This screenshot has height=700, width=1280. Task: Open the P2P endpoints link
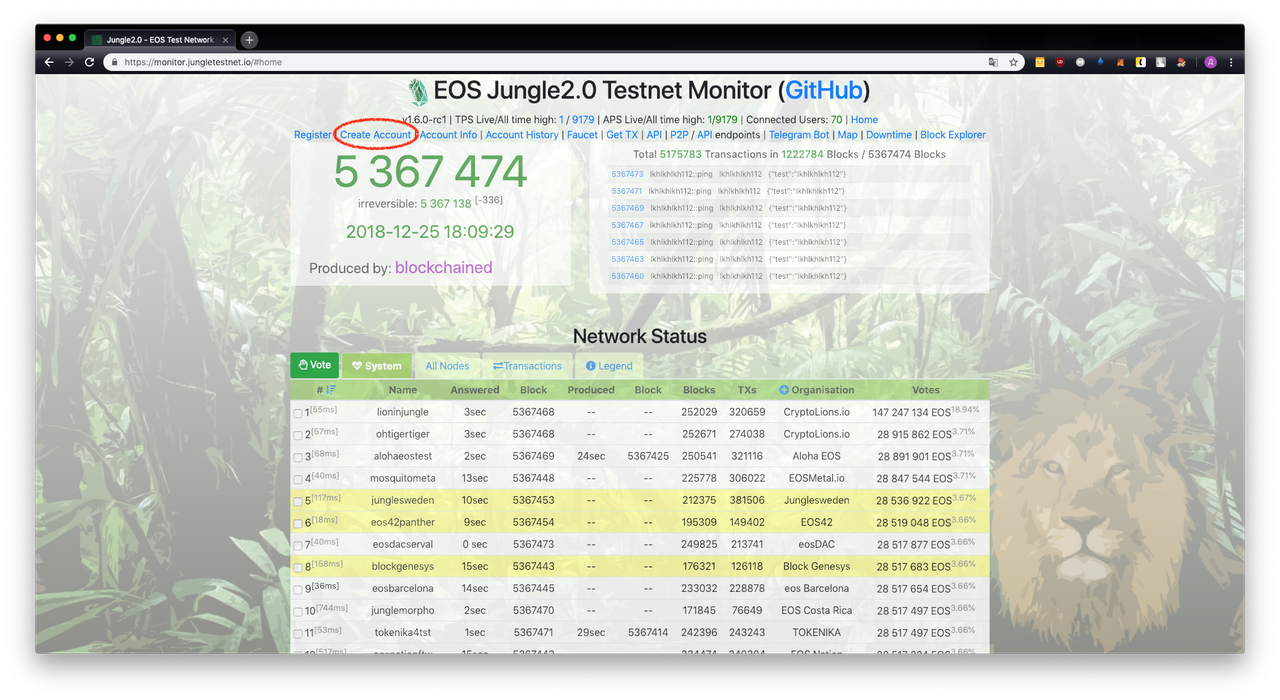(x=679, y=135)
